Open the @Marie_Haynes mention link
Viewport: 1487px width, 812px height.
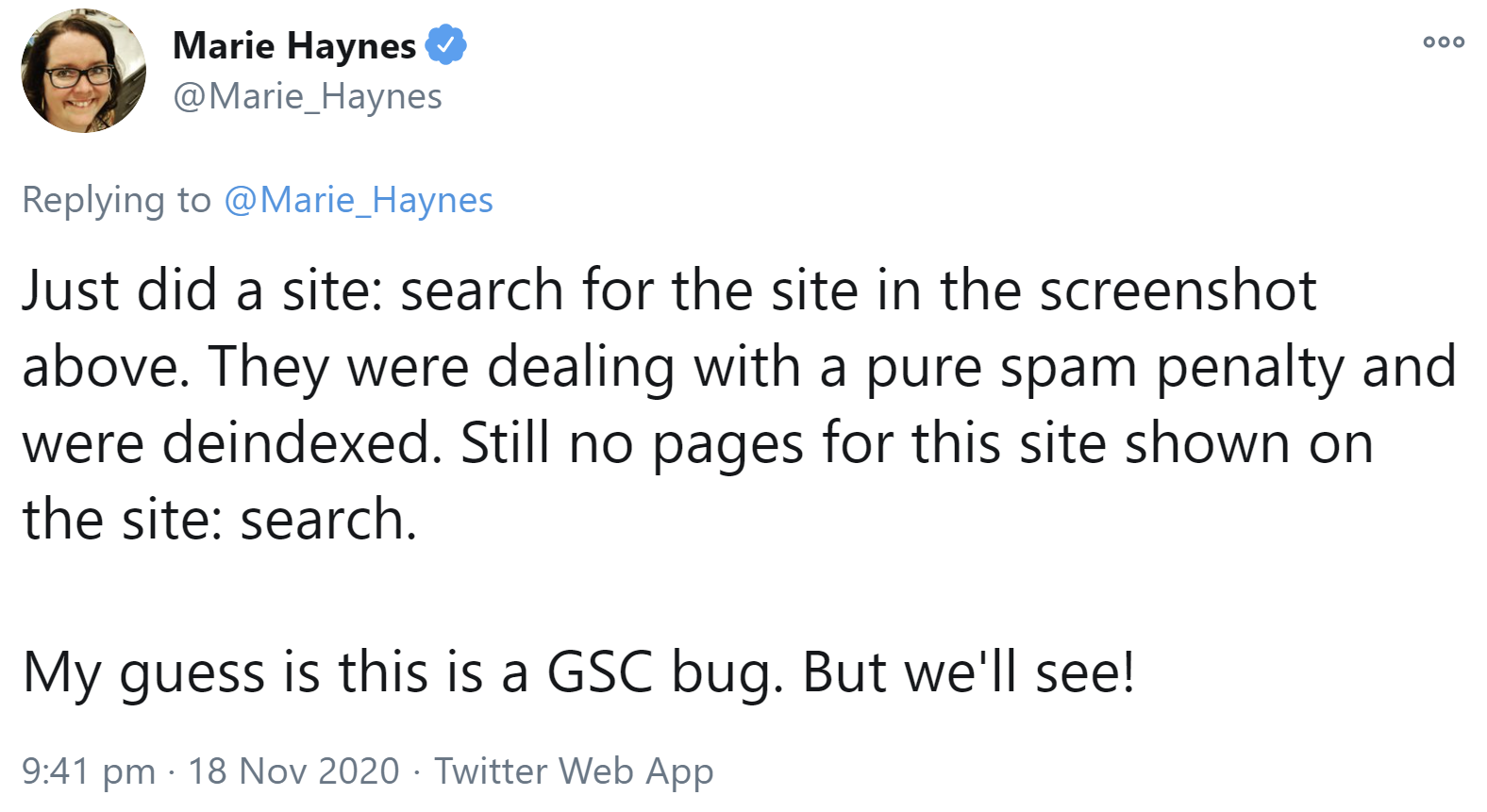[x=359, y=199]
